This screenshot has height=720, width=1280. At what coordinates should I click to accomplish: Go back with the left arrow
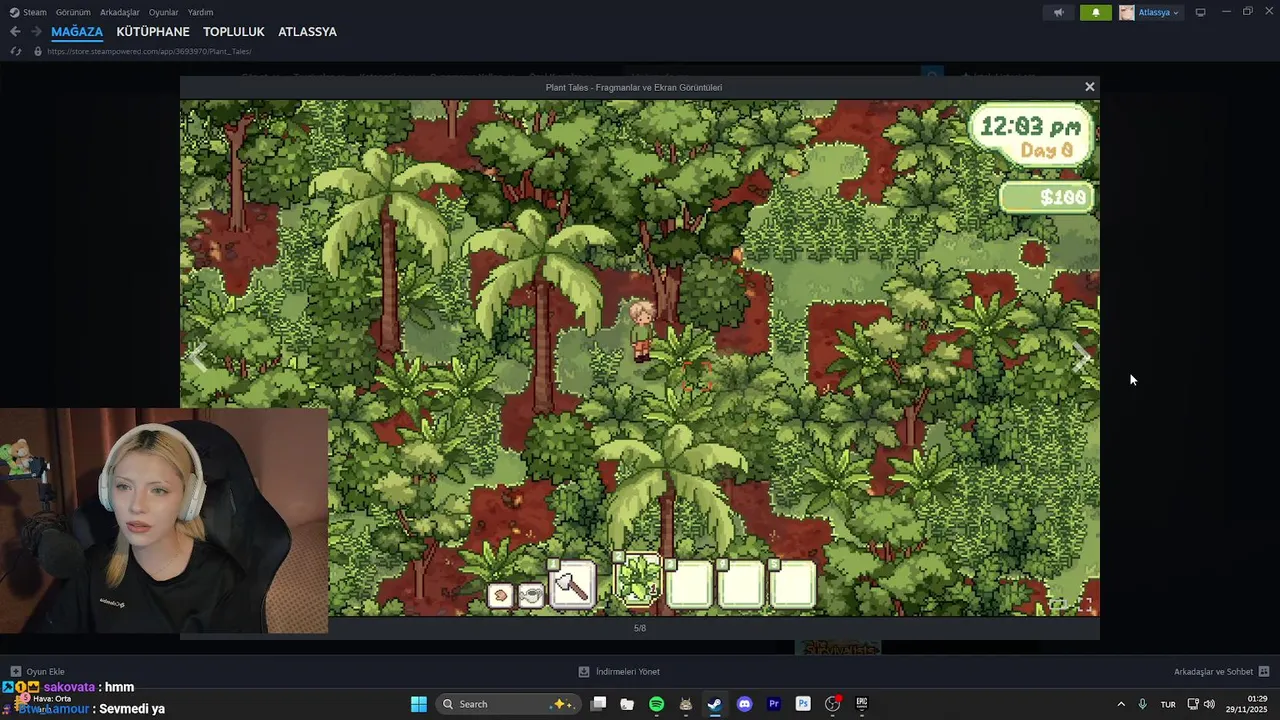(15, 32)
